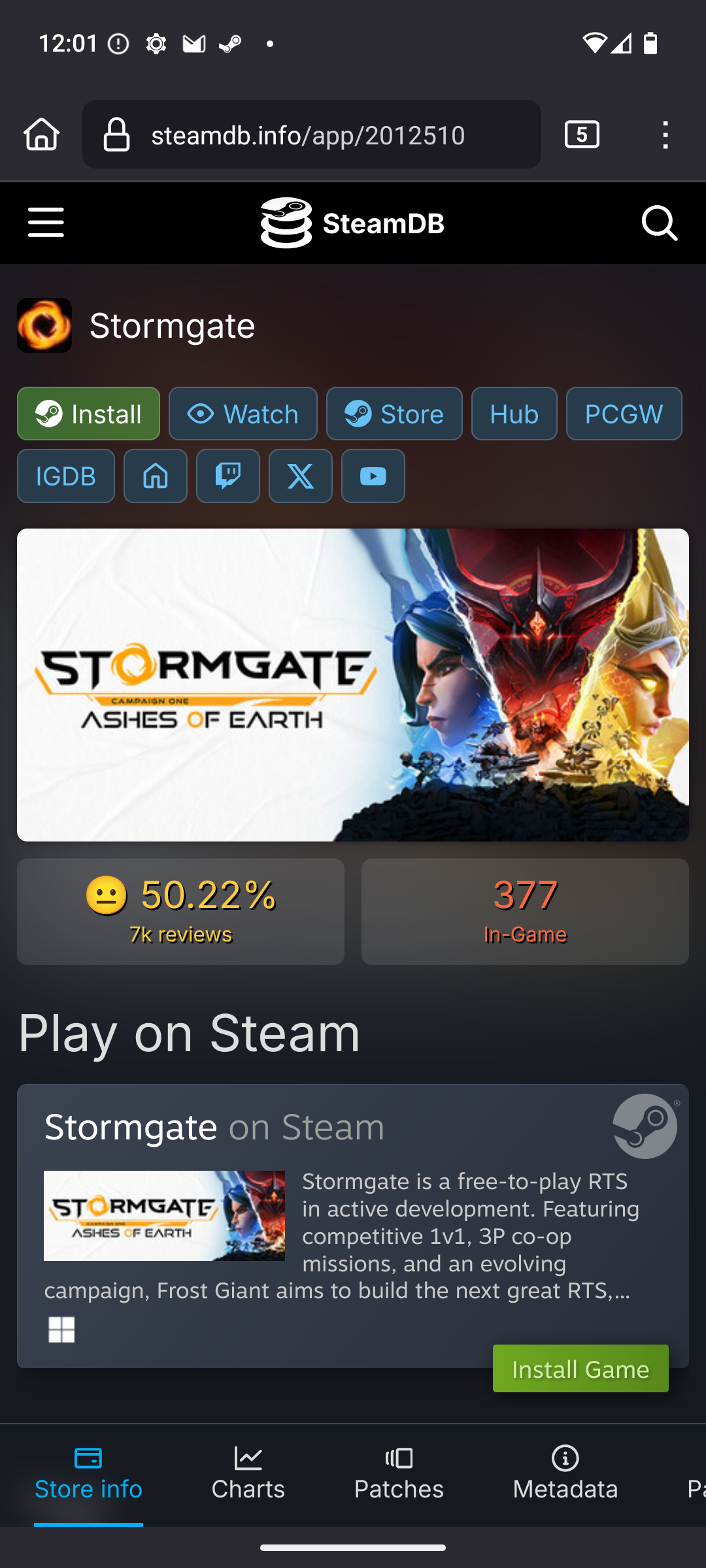Open the SteamDB hamburger menu
Screen dimensions: 706x1568
[x=46, y=223]
